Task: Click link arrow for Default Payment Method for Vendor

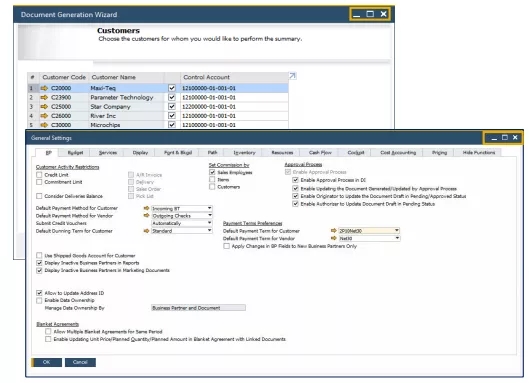Action: pos(146,215)
